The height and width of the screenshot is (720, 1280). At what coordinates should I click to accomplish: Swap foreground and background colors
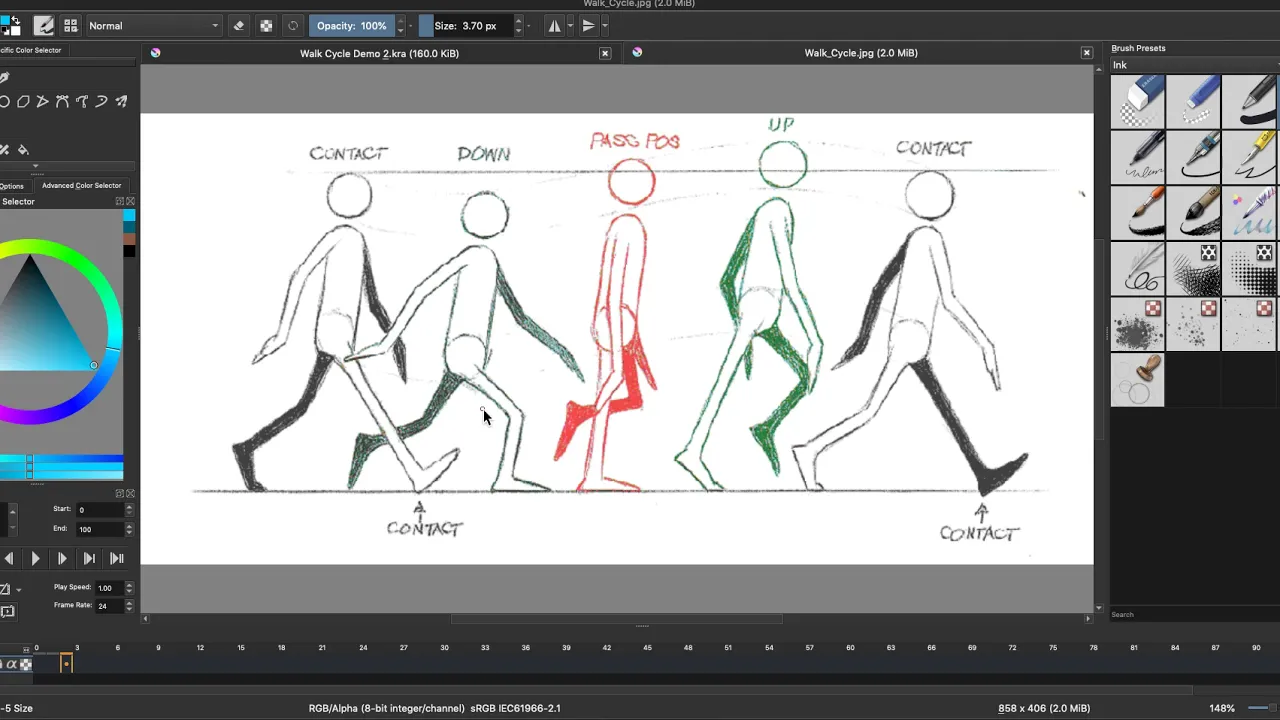(15, 20)
